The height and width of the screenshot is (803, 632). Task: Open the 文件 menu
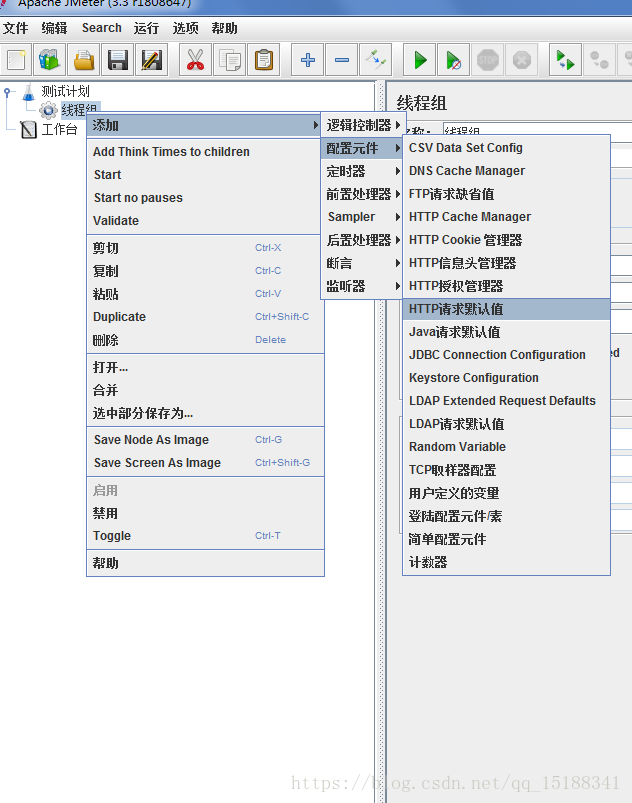[15, 28]
